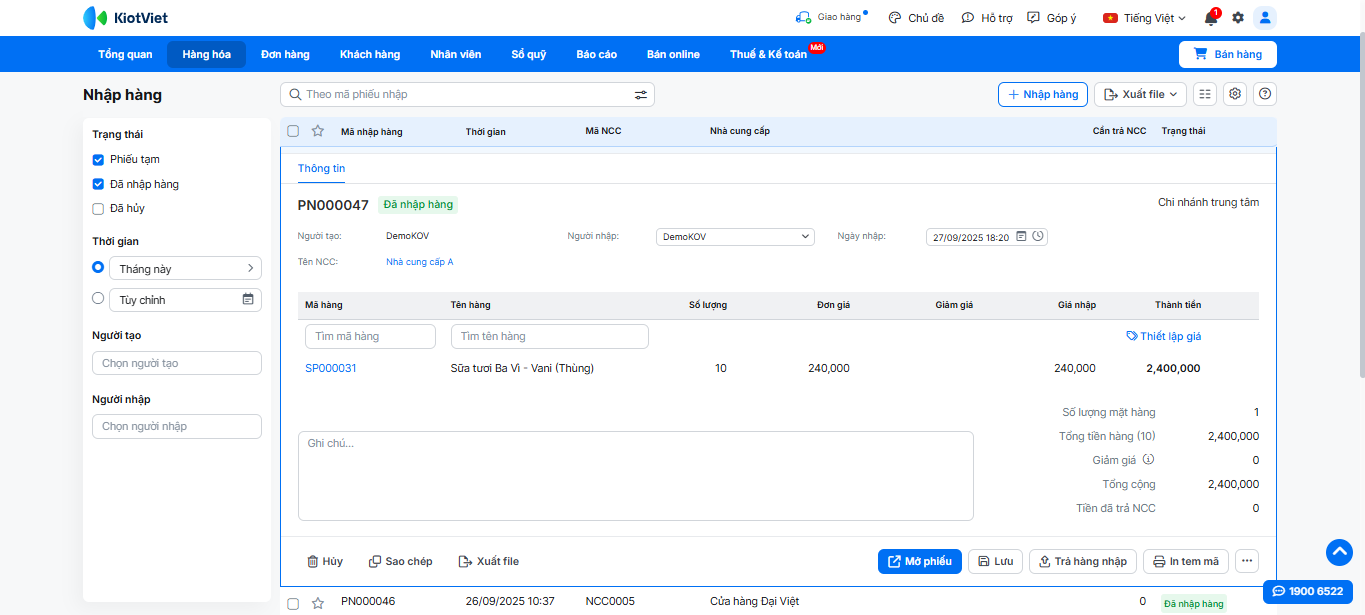The image size is (1365, 615).
Task: Open user account avatar
Action: (x=1265, y=18)
